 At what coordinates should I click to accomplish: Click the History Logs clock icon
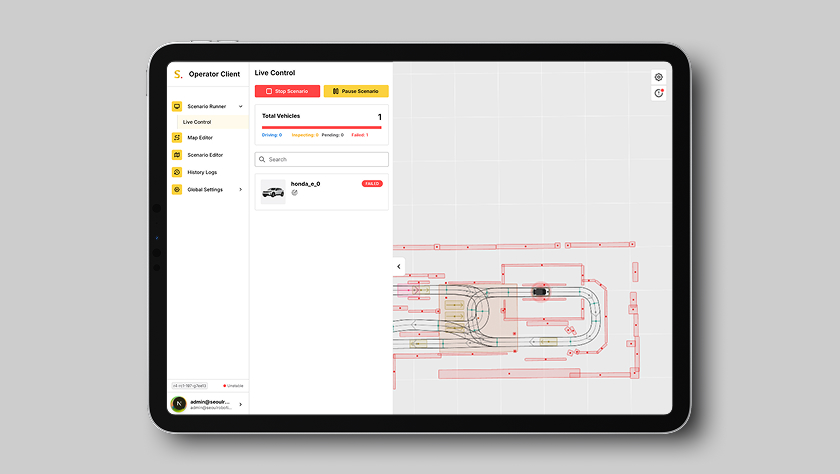pyautogui.click(x=177, y=172)
